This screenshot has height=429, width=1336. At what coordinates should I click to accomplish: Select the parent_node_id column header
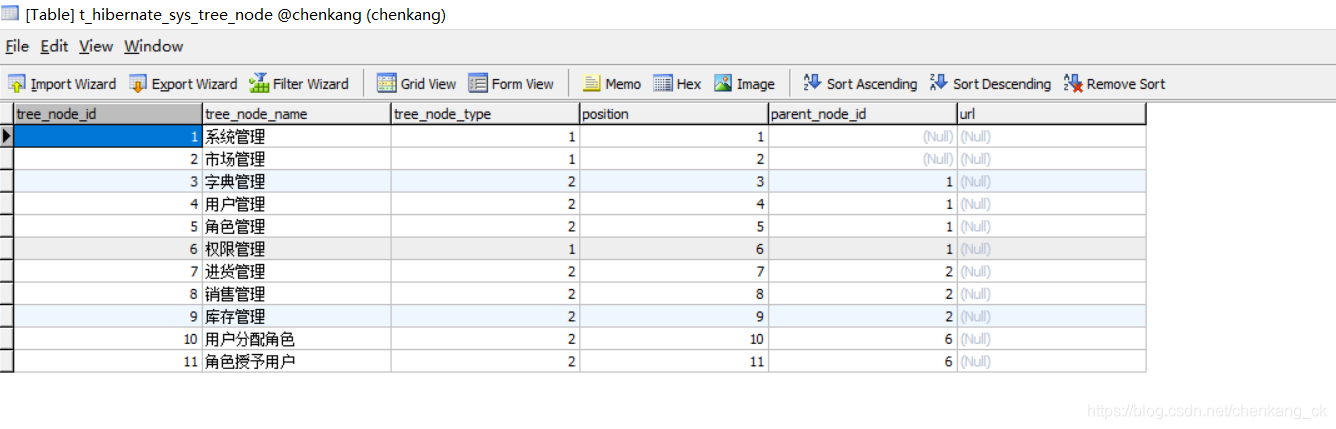pos(862,114)
